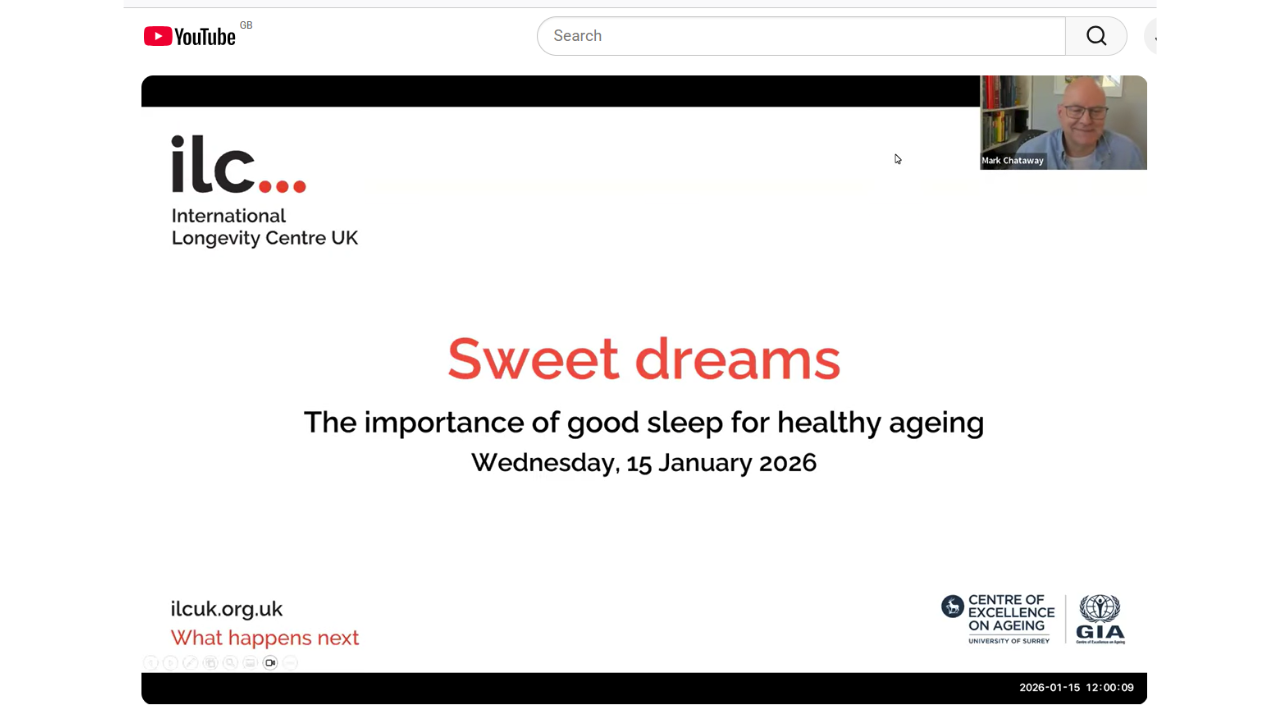Click the search magnifier button
This screenshot has width=1280, height=720.
[x=1096, y=36]
